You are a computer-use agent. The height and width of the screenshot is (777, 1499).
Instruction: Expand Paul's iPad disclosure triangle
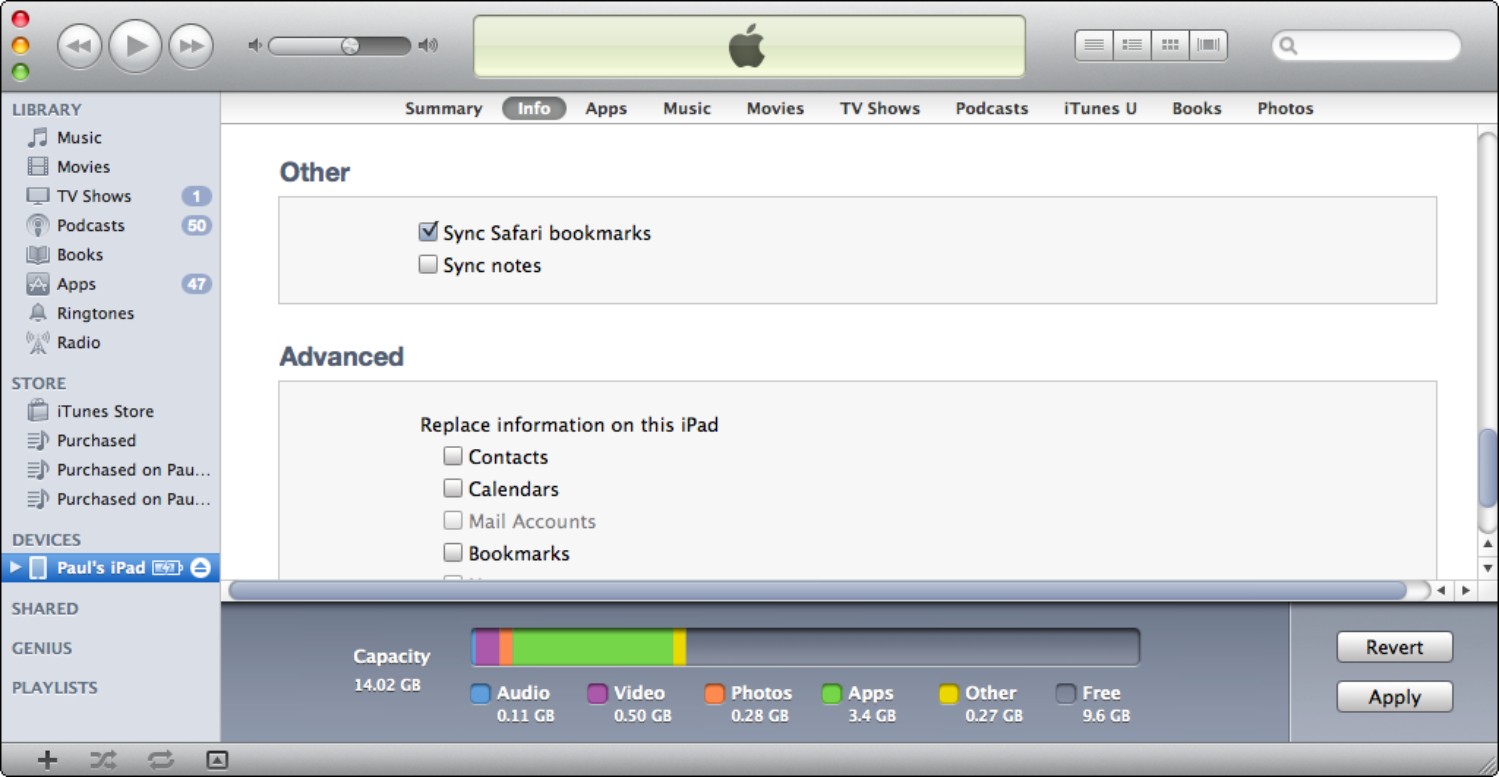(x=15, y=567)
